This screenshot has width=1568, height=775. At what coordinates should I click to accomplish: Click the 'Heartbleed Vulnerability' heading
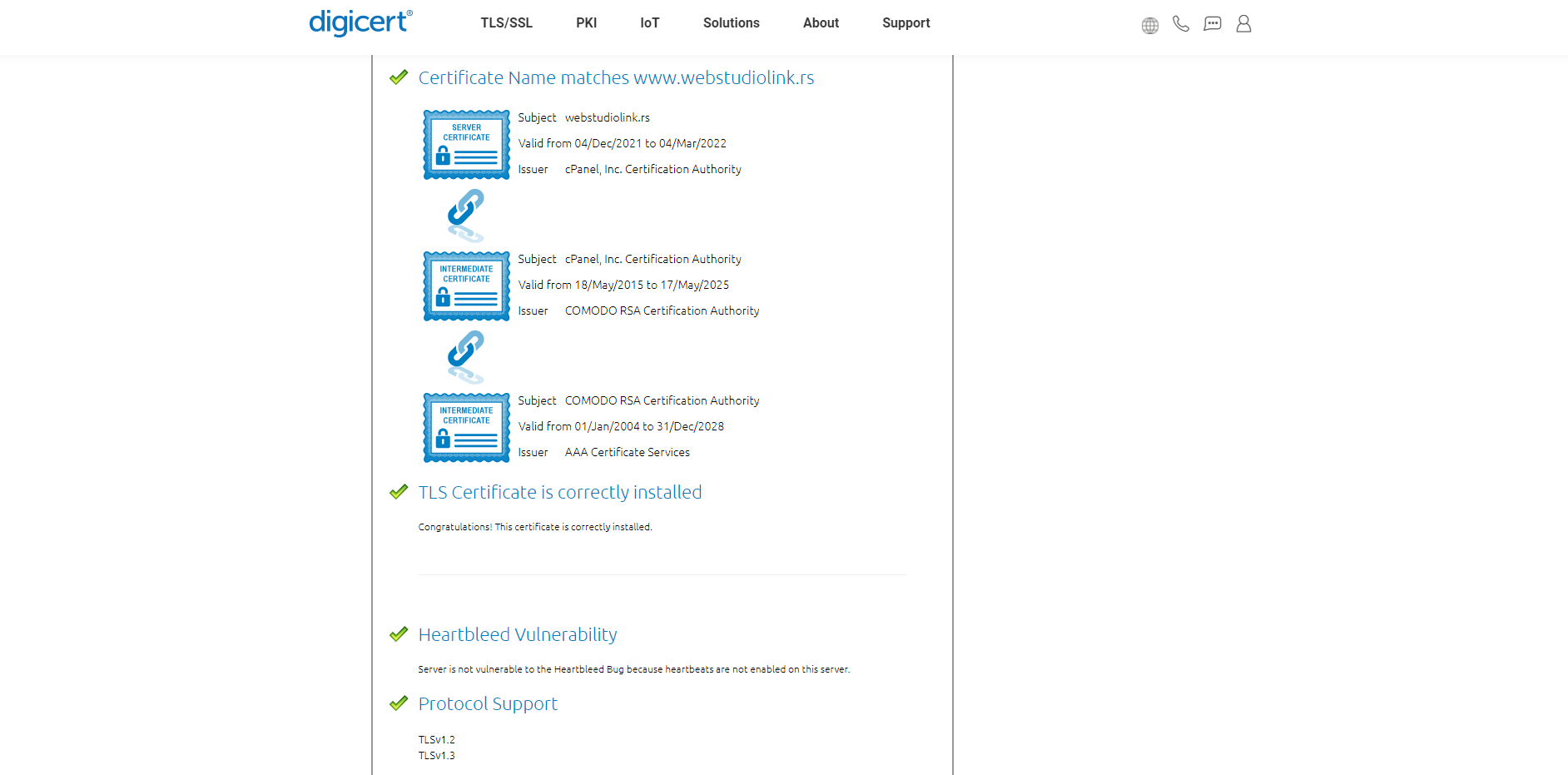[x=518, y=634]
